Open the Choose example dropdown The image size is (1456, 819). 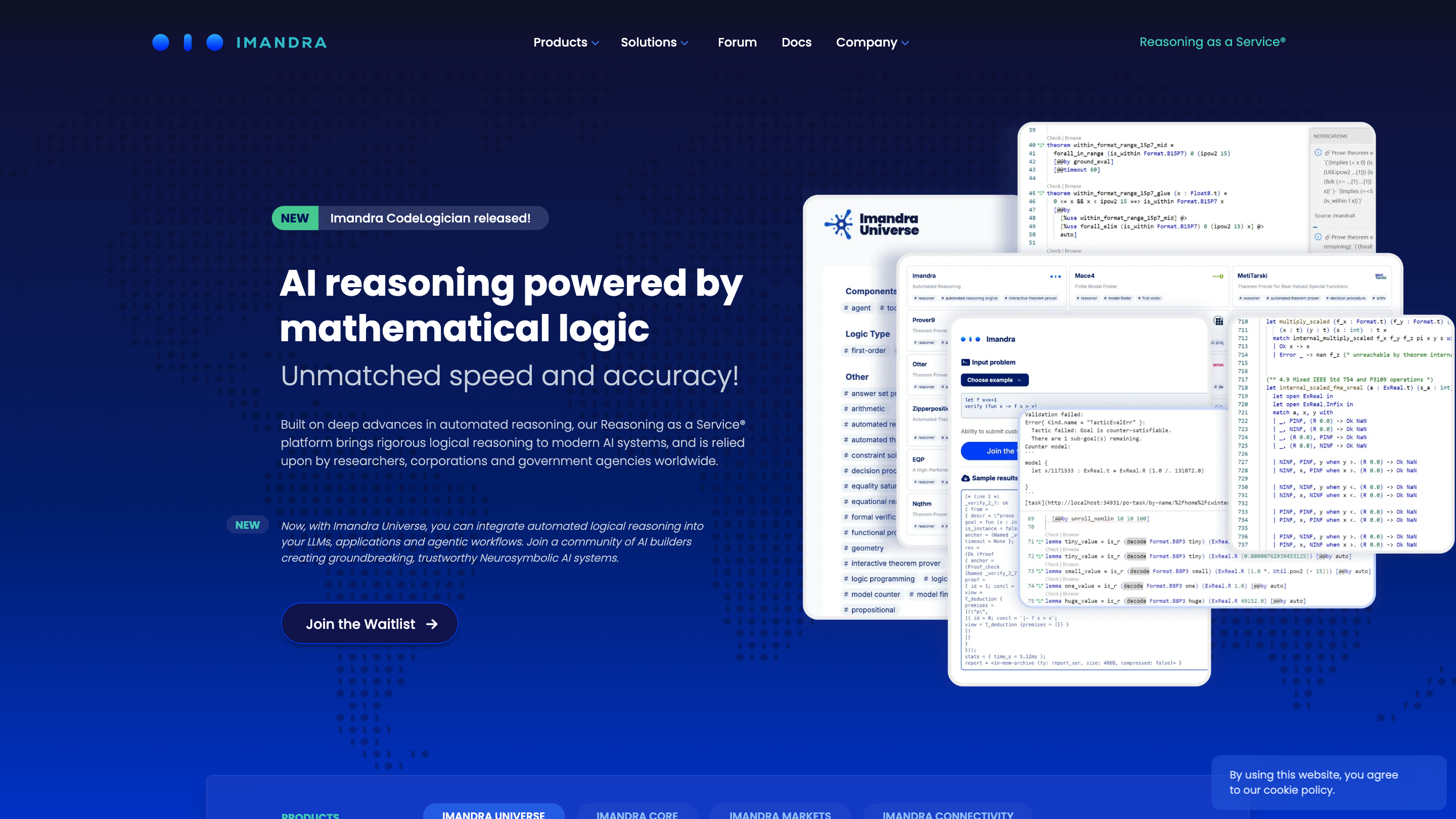tap(994, 380)
